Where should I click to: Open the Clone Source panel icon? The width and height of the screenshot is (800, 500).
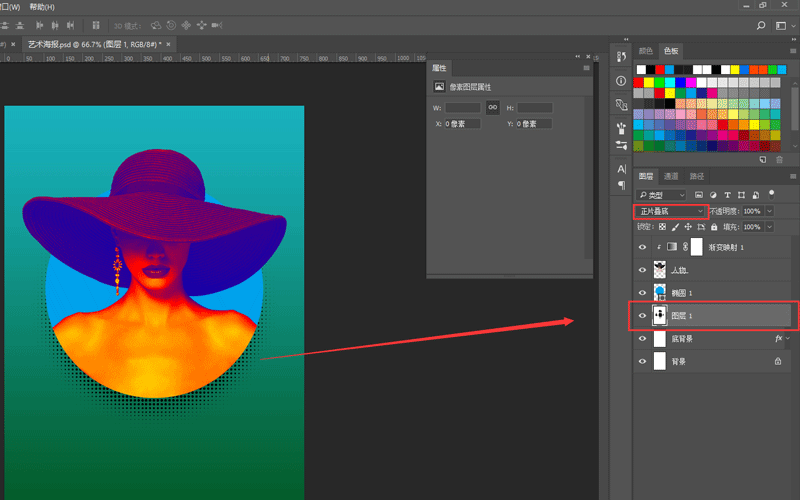(x=621, y=105)
